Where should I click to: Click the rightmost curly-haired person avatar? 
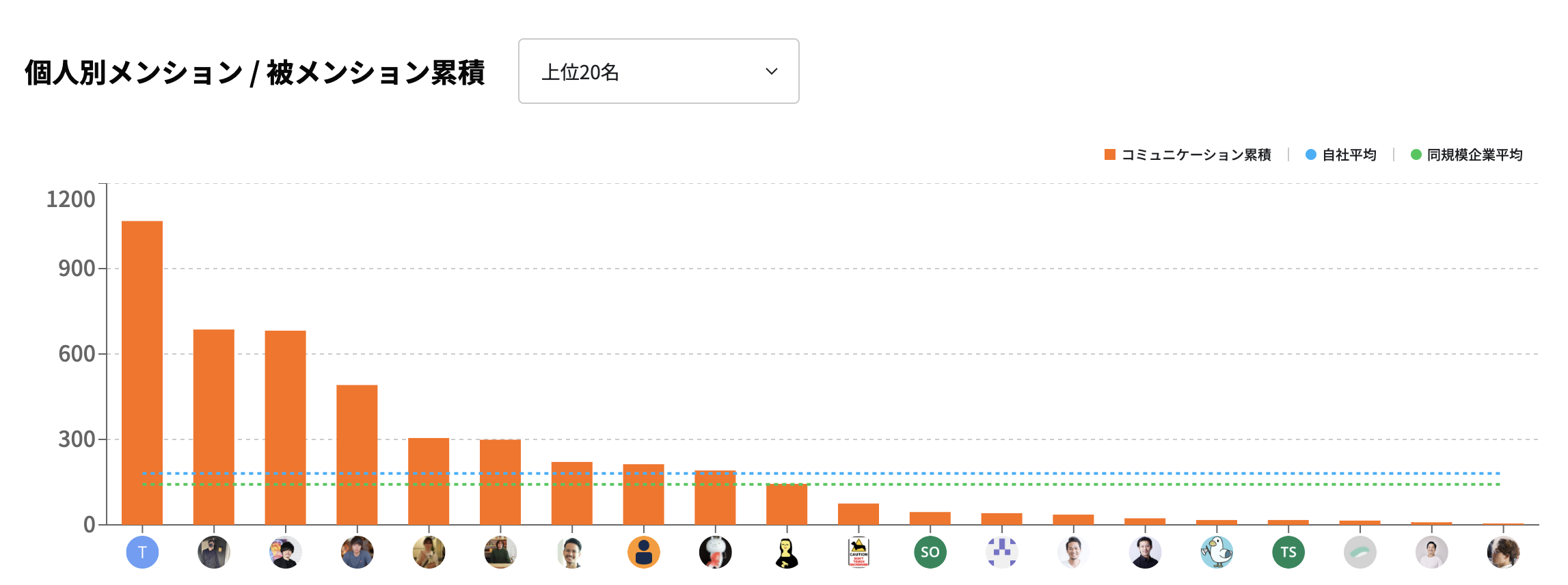1503,552
